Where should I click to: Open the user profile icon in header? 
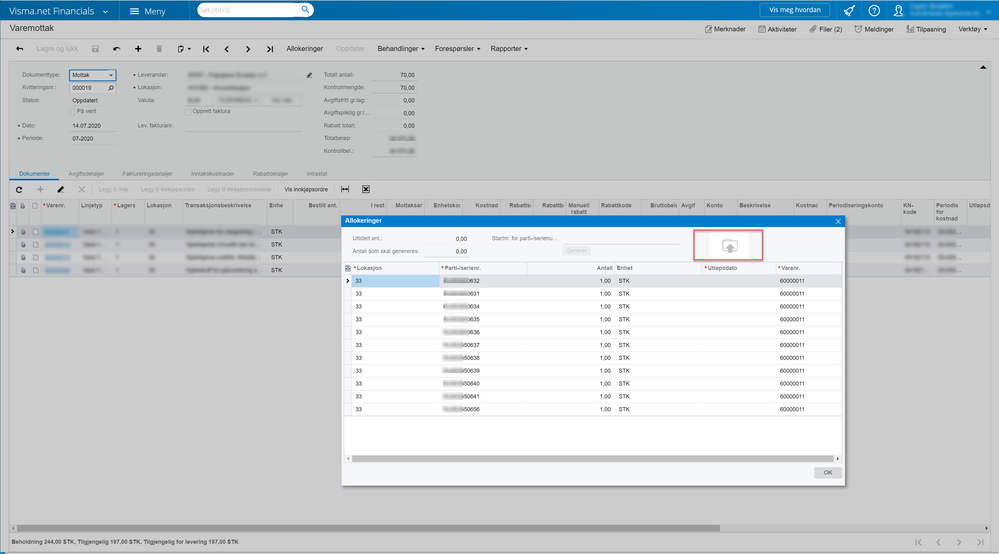900,10
